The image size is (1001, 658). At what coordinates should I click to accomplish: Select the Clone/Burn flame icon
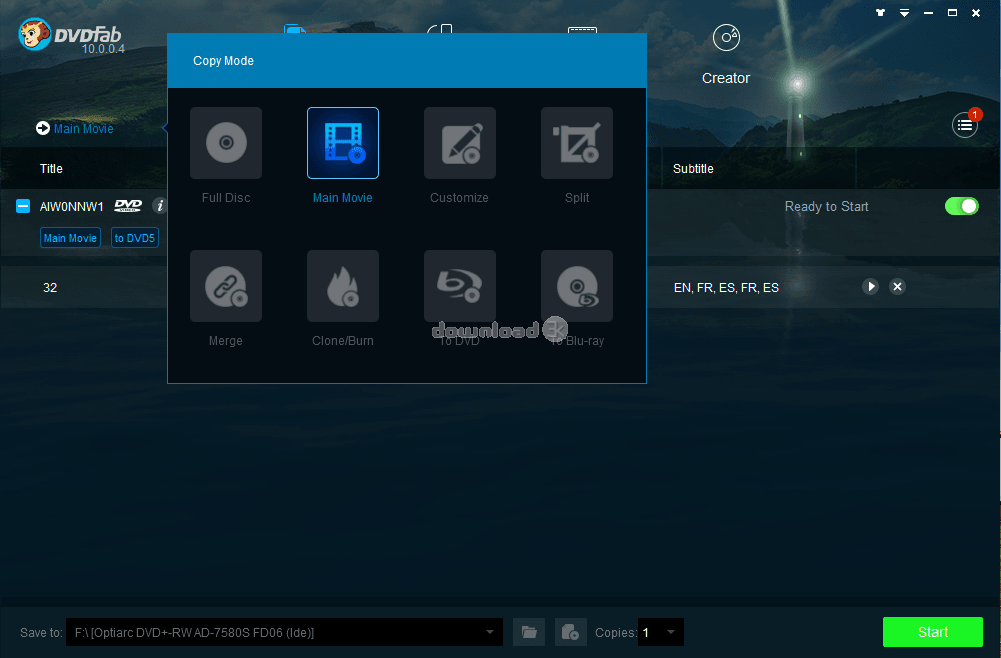[x=343, y=286]
